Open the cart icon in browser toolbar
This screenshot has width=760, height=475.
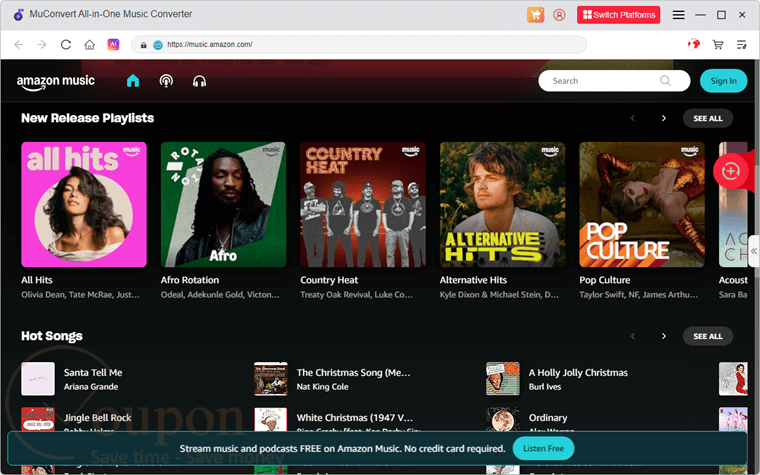point(718,45)
